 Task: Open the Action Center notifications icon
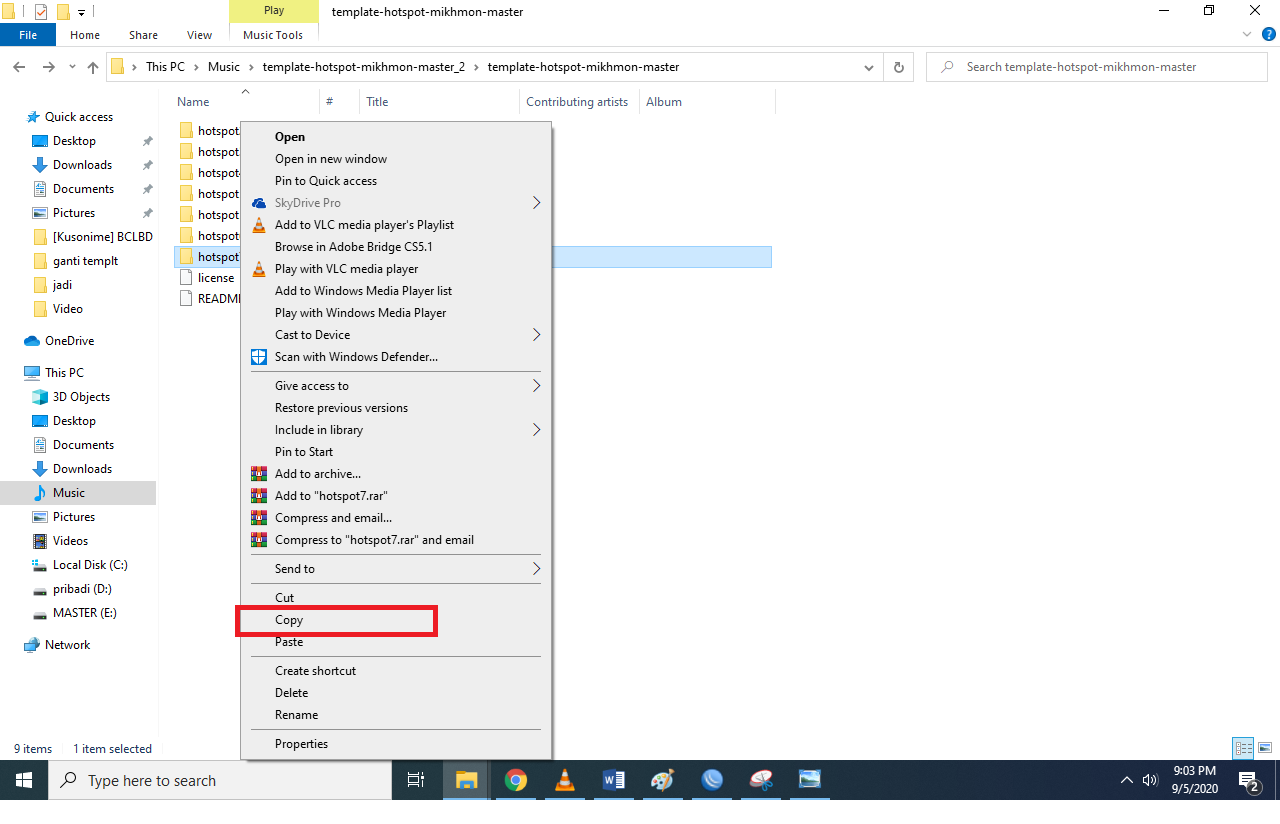(x=1249, y=780)
